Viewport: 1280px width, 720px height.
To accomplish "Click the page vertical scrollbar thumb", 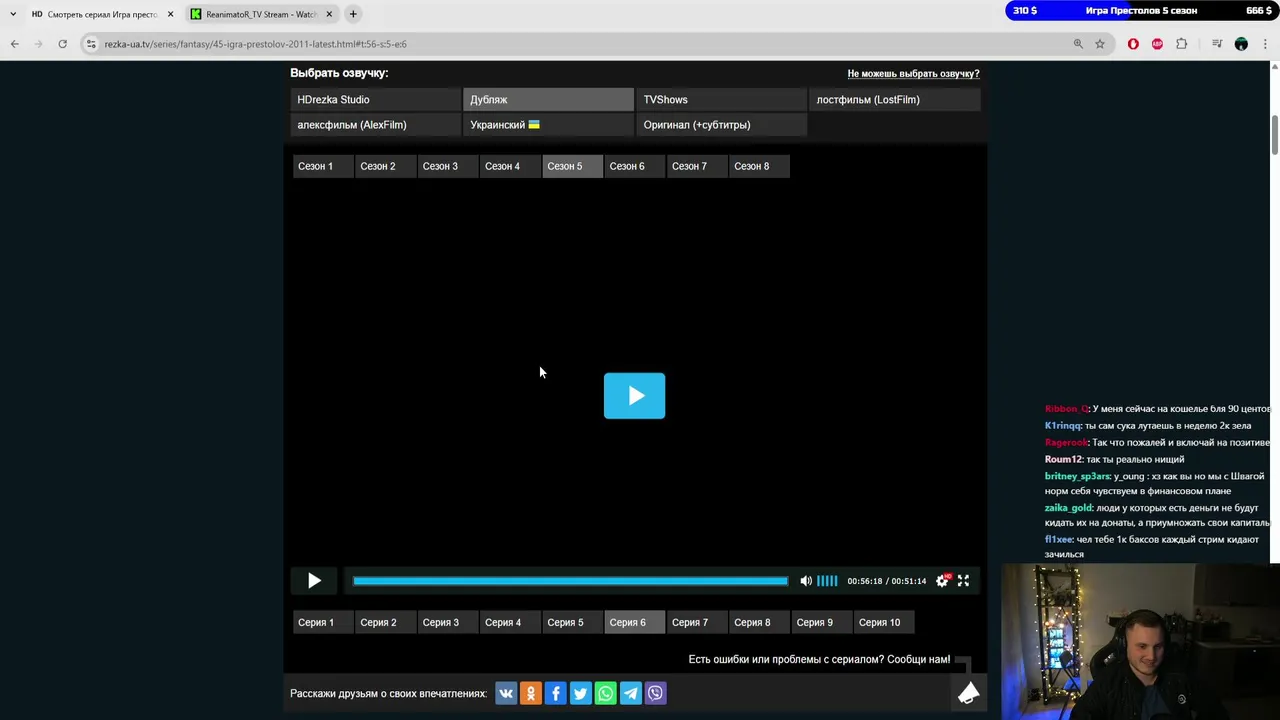I will [x=1275, y=135].
